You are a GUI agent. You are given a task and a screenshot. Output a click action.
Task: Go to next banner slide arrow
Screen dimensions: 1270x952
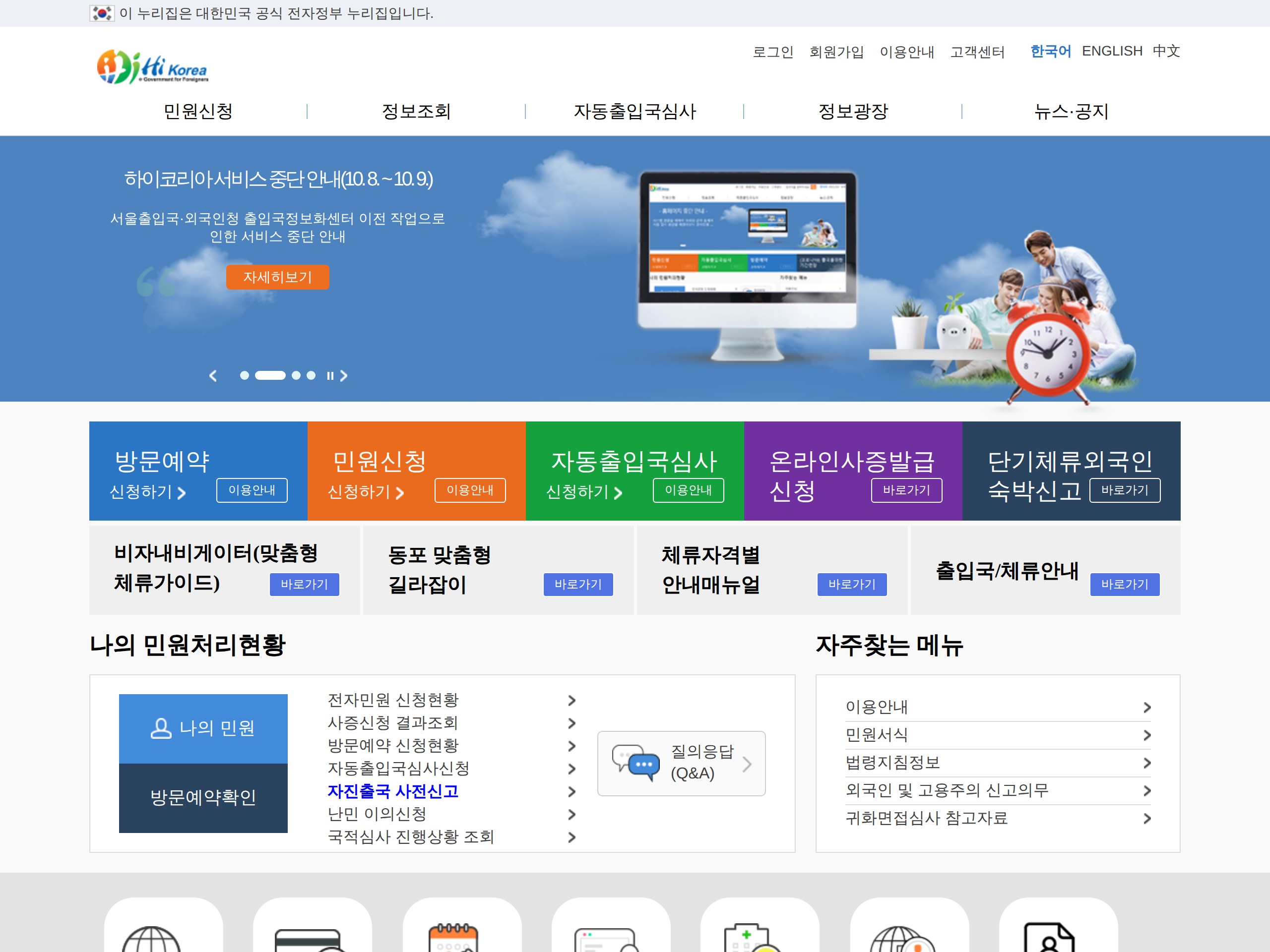click(343, 376)
